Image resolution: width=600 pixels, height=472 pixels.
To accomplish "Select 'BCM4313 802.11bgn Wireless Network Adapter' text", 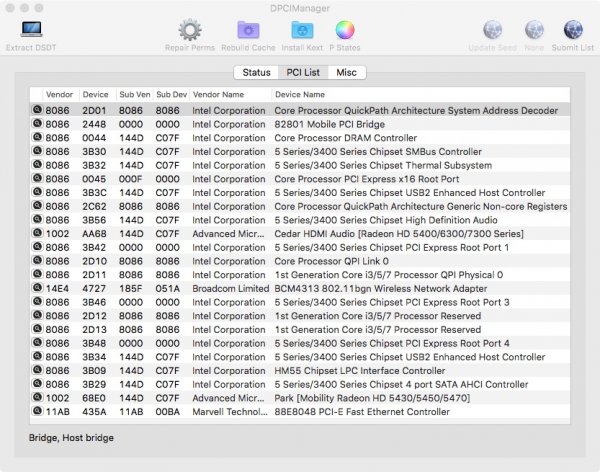I will coord(381,289).
